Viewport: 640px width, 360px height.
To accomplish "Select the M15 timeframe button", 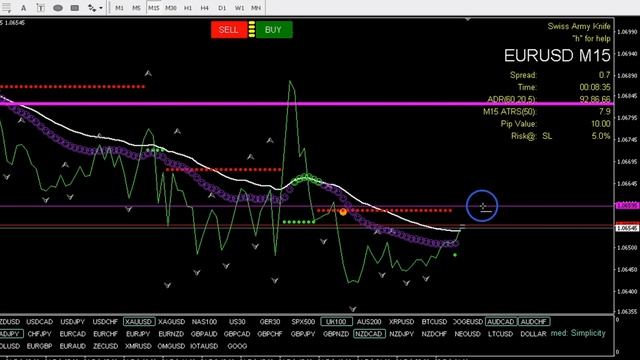I will [x=153, y=8].
